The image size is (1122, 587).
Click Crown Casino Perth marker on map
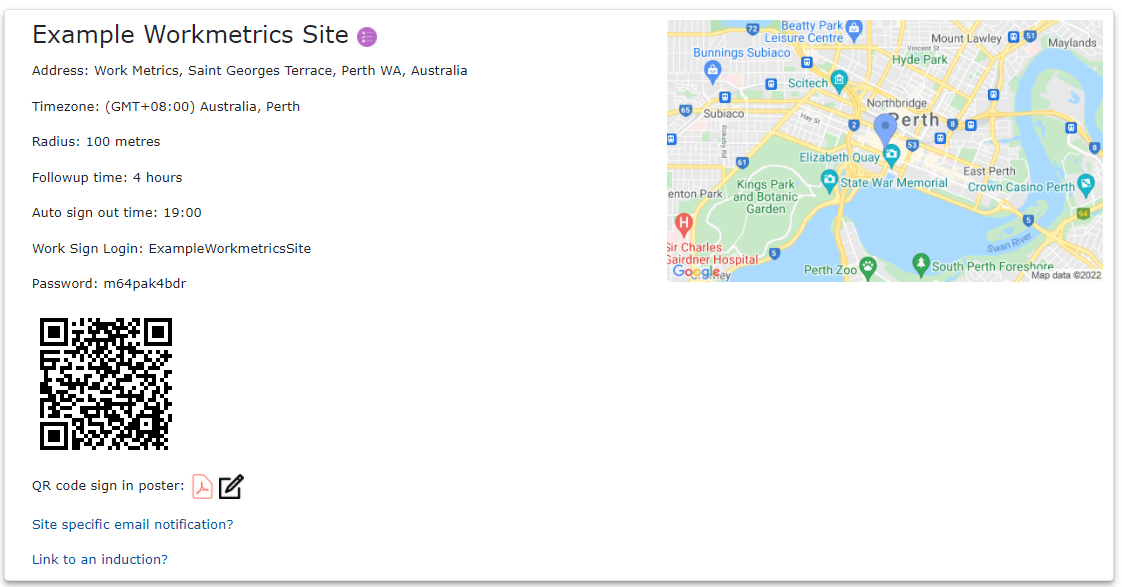(x=1086, y=185)
